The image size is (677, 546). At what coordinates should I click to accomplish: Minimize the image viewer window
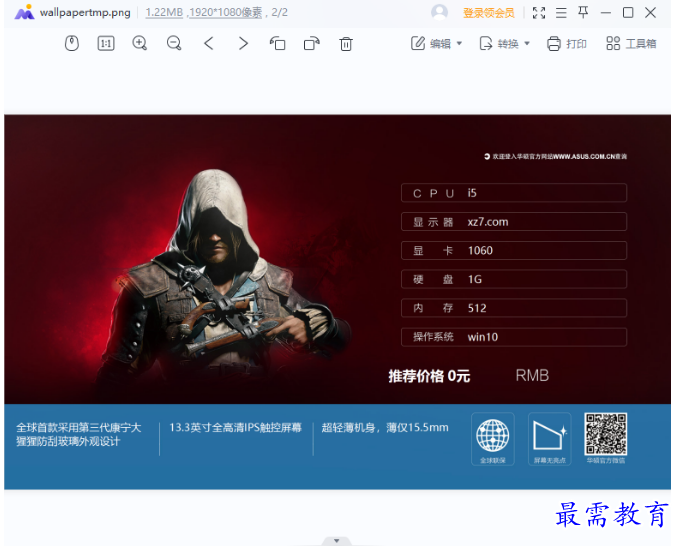606,13
